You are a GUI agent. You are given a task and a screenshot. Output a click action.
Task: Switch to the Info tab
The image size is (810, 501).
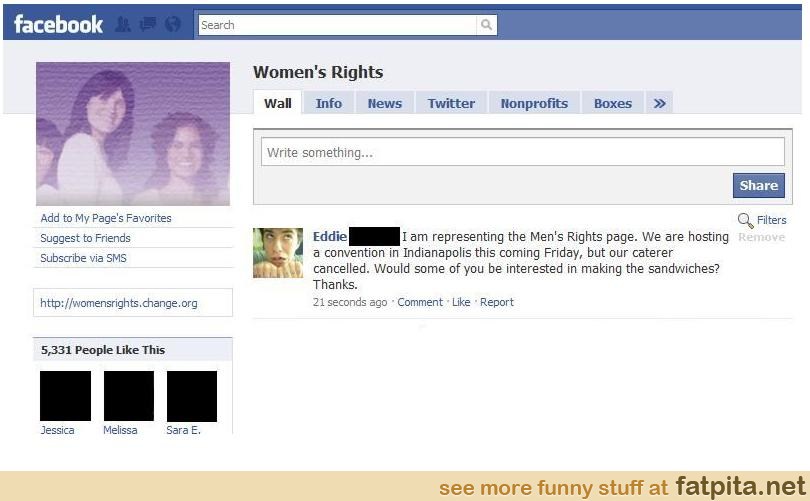tap(329, 103)
